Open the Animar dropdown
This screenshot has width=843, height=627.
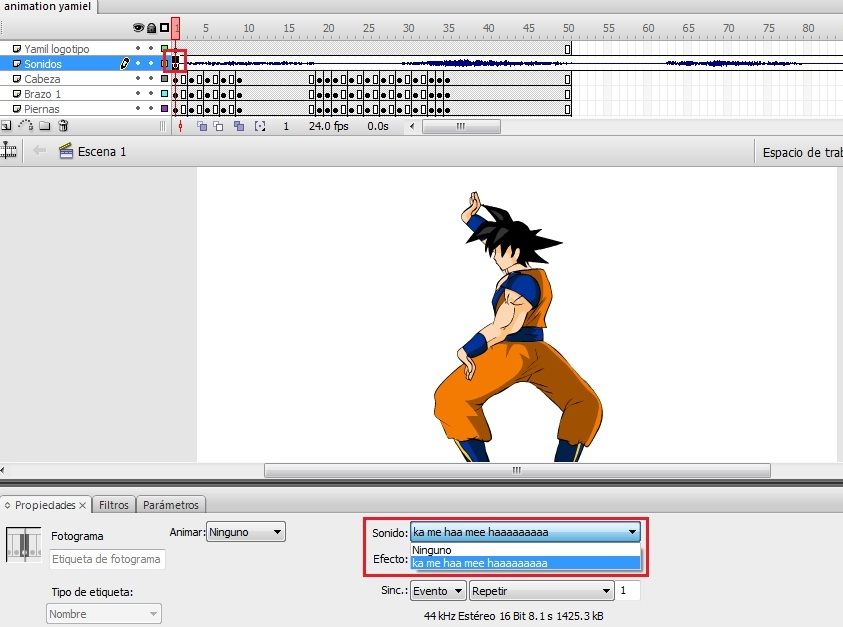(x=245, y=532)
